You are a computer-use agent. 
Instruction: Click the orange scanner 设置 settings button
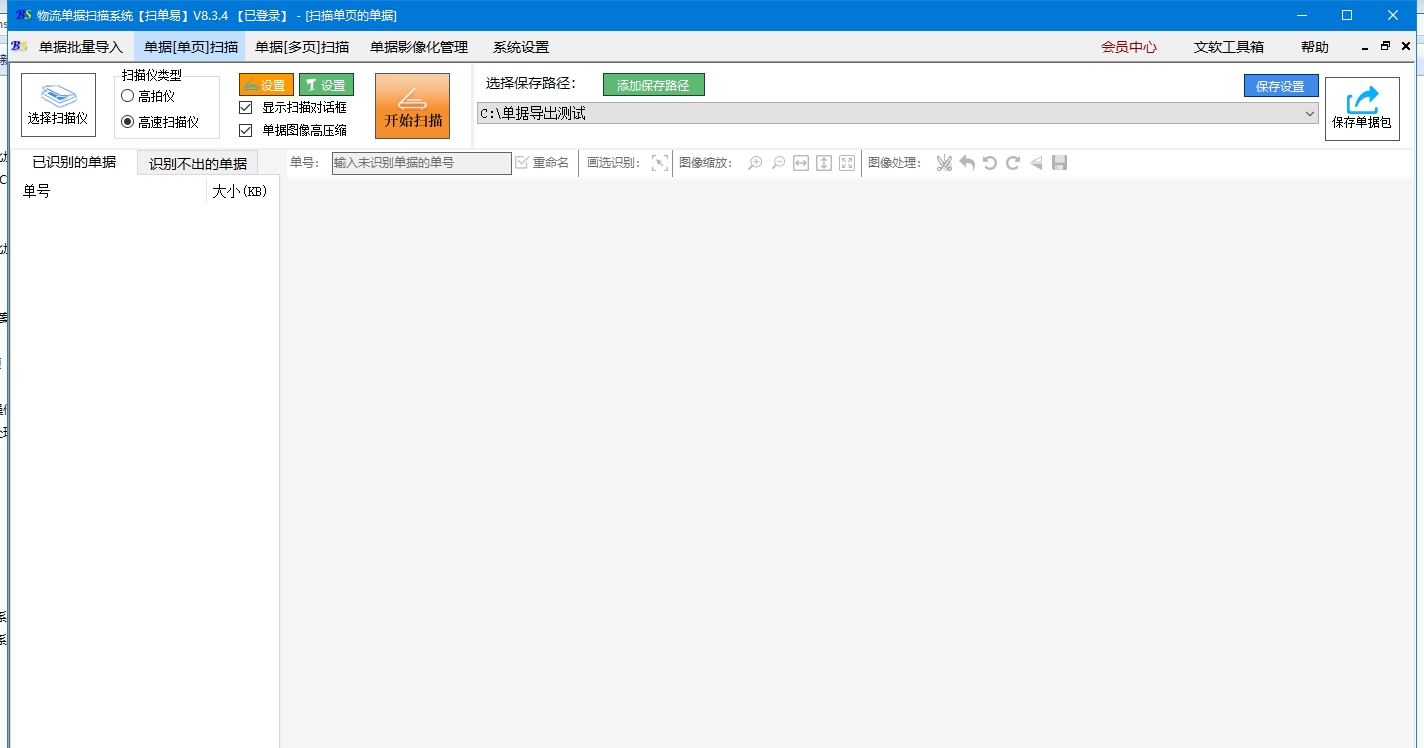click(x=265, y=85)
